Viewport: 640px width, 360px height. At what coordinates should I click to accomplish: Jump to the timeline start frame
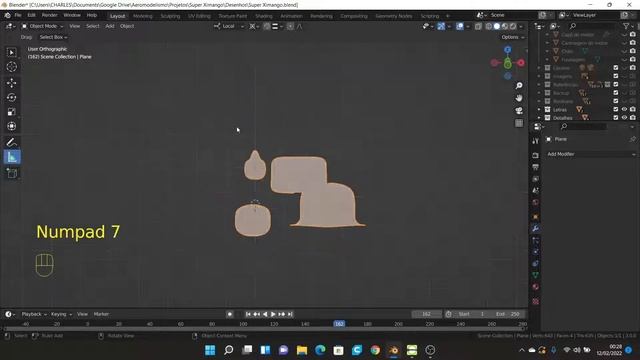[248, 314]
